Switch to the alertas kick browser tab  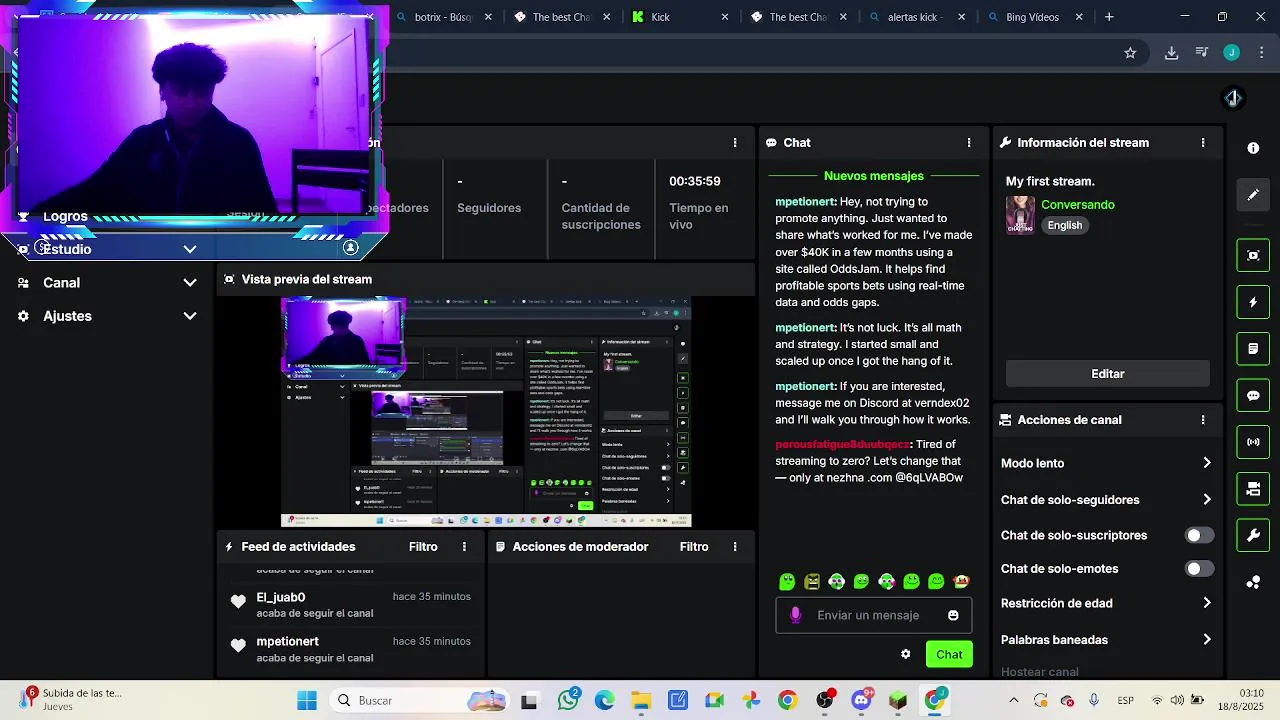[x=916, y=17]
